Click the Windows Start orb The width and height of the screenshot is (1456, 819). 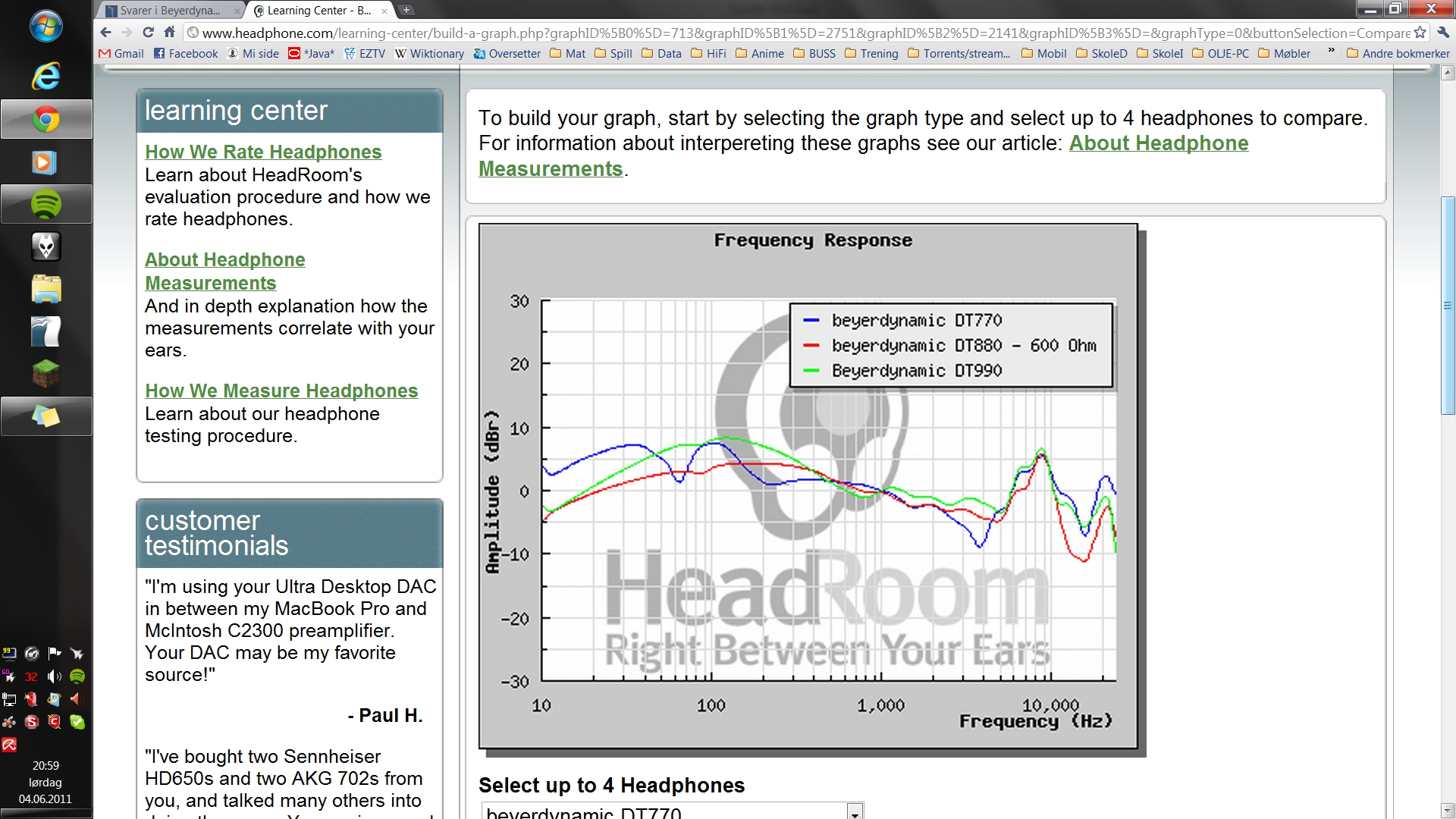pyautogui.click(x=46, y=27)
